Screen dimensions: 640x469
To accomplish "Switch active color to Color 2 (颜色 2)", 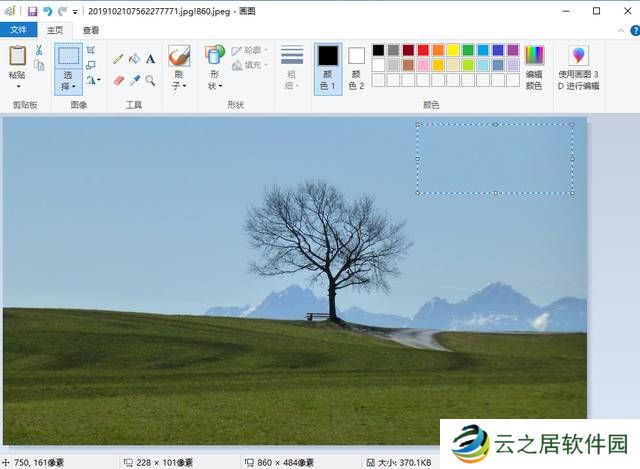I will click(356, 68).
